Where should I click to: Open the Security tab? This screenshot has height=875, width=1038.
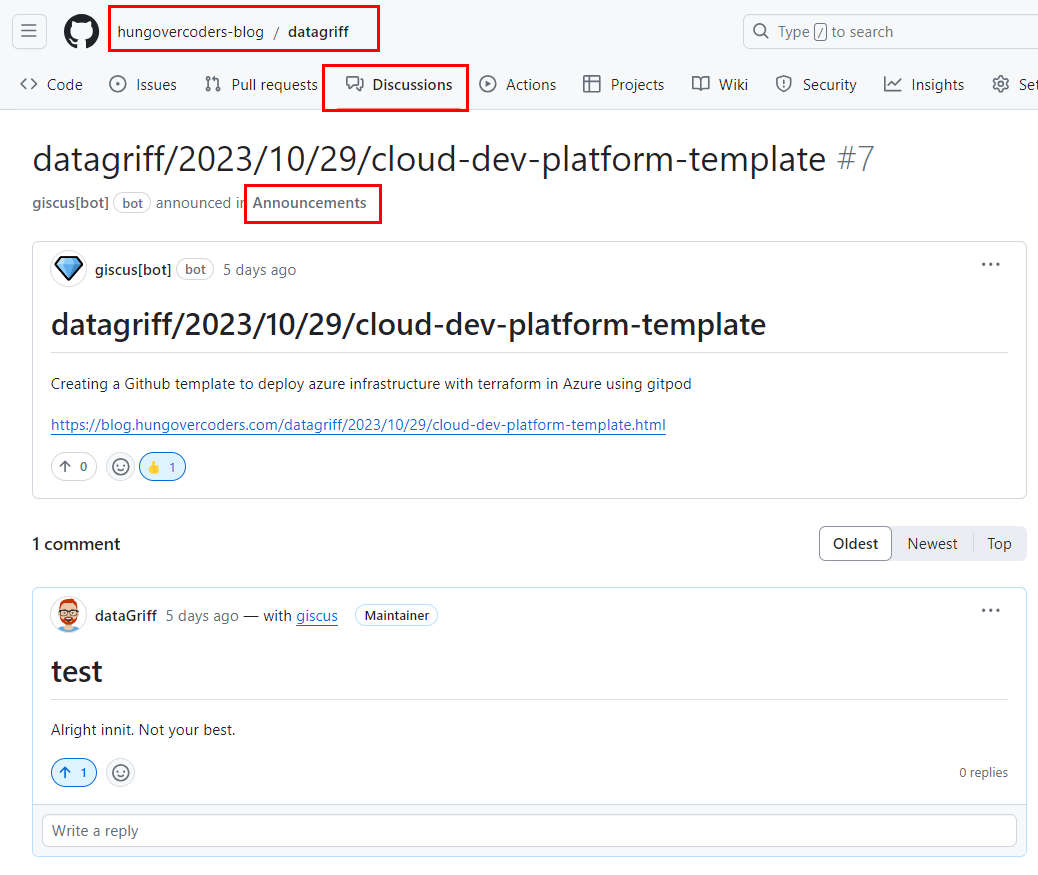click(x=816, y=85)
